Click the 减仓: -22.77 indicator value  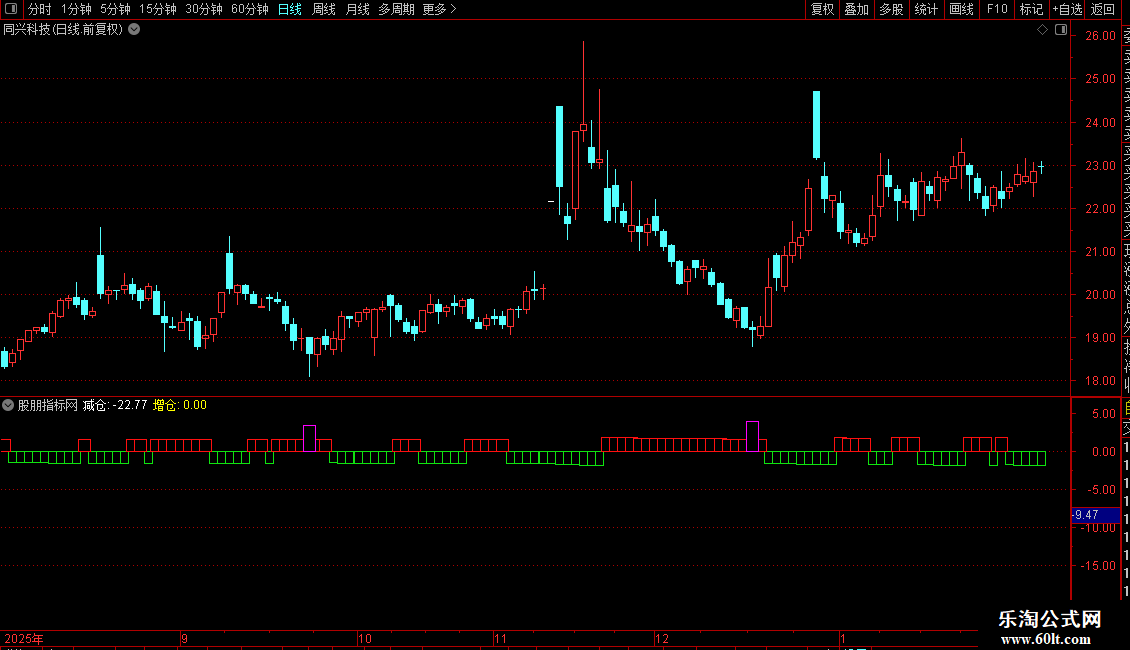pos(115,405)
